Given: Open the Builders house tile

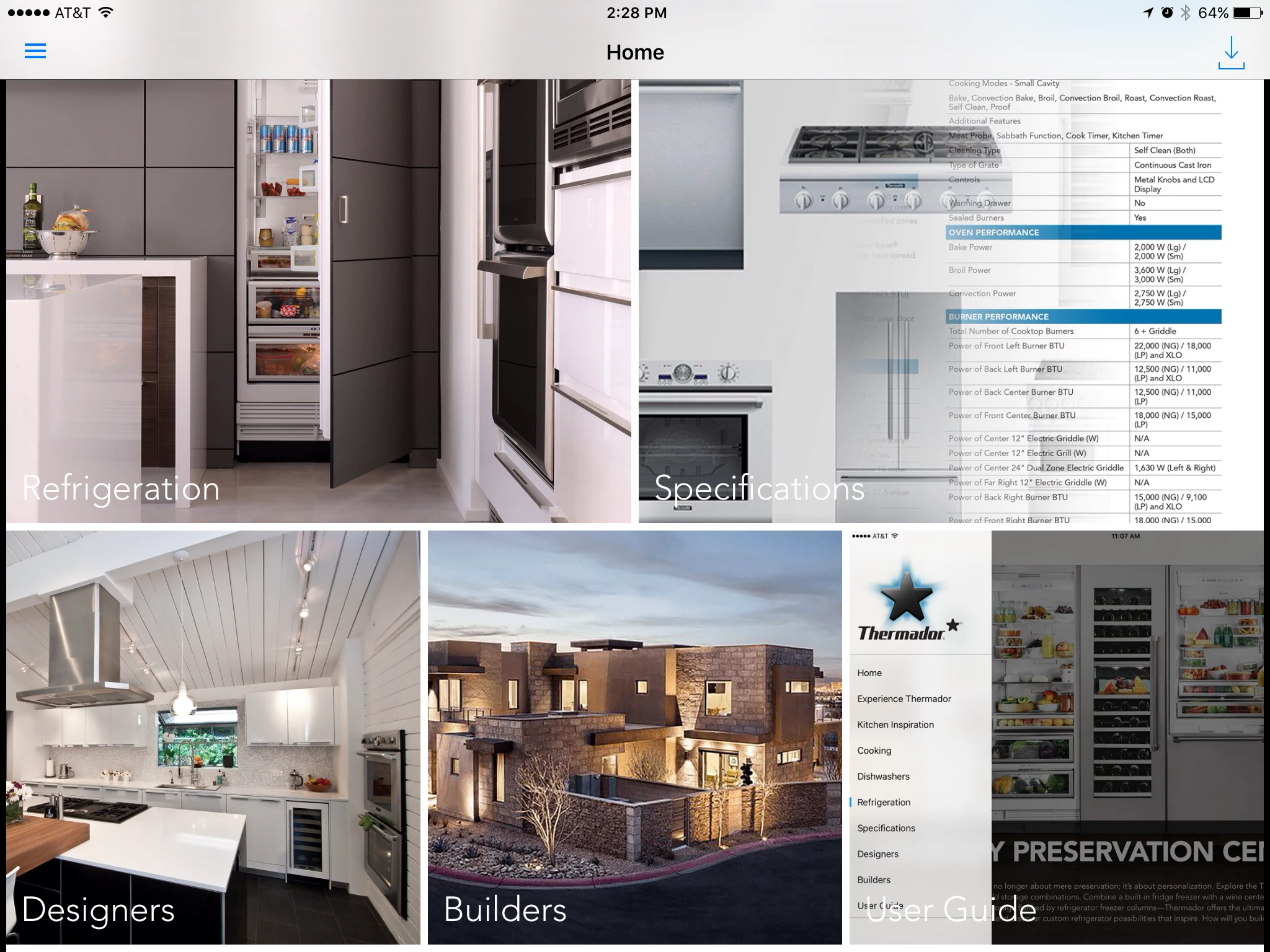Looking at the screenshot, I should 634,737.
